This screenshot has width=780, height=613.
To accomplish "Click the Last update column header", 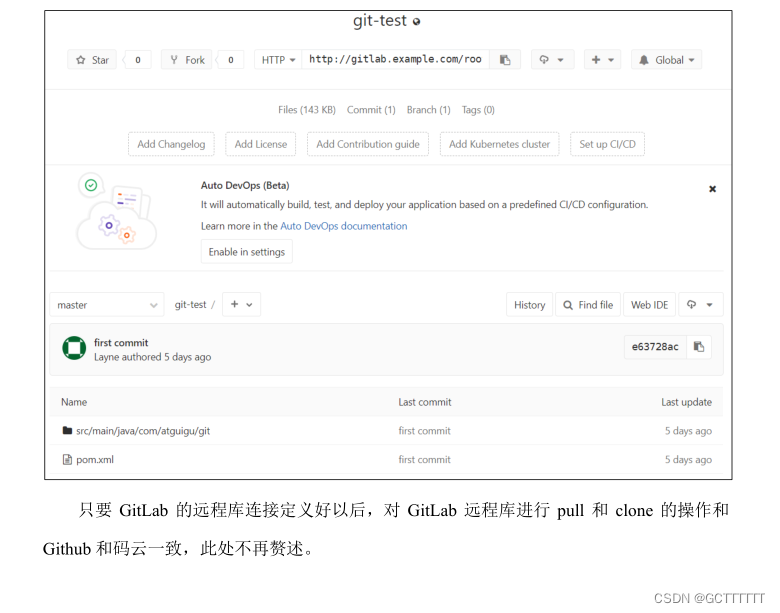I will [686, 402].
